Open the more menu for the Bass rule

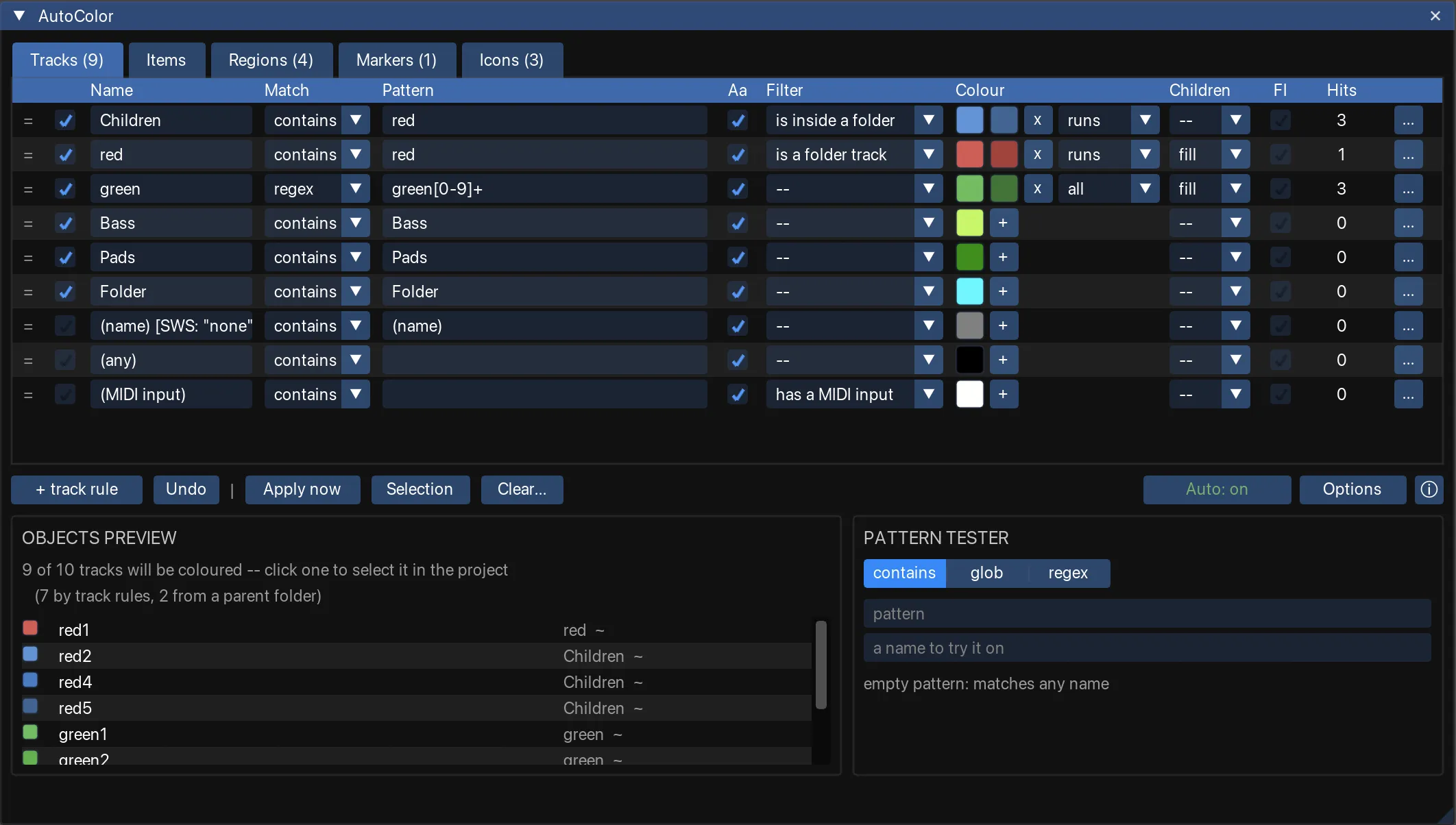tap(1408, 223)
